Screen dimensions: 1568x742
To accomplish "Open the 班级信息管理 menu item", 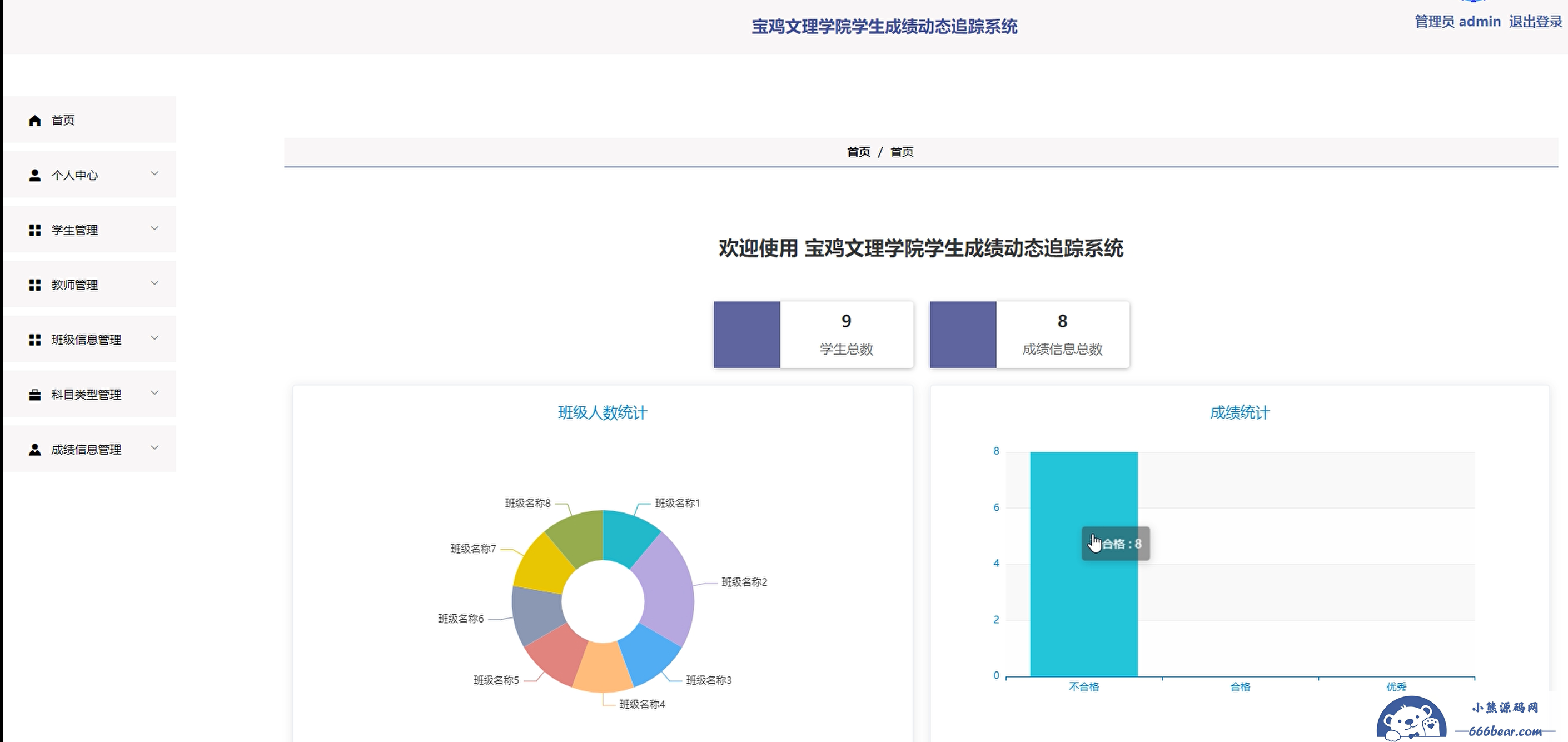I will click(x=86, y=340).
